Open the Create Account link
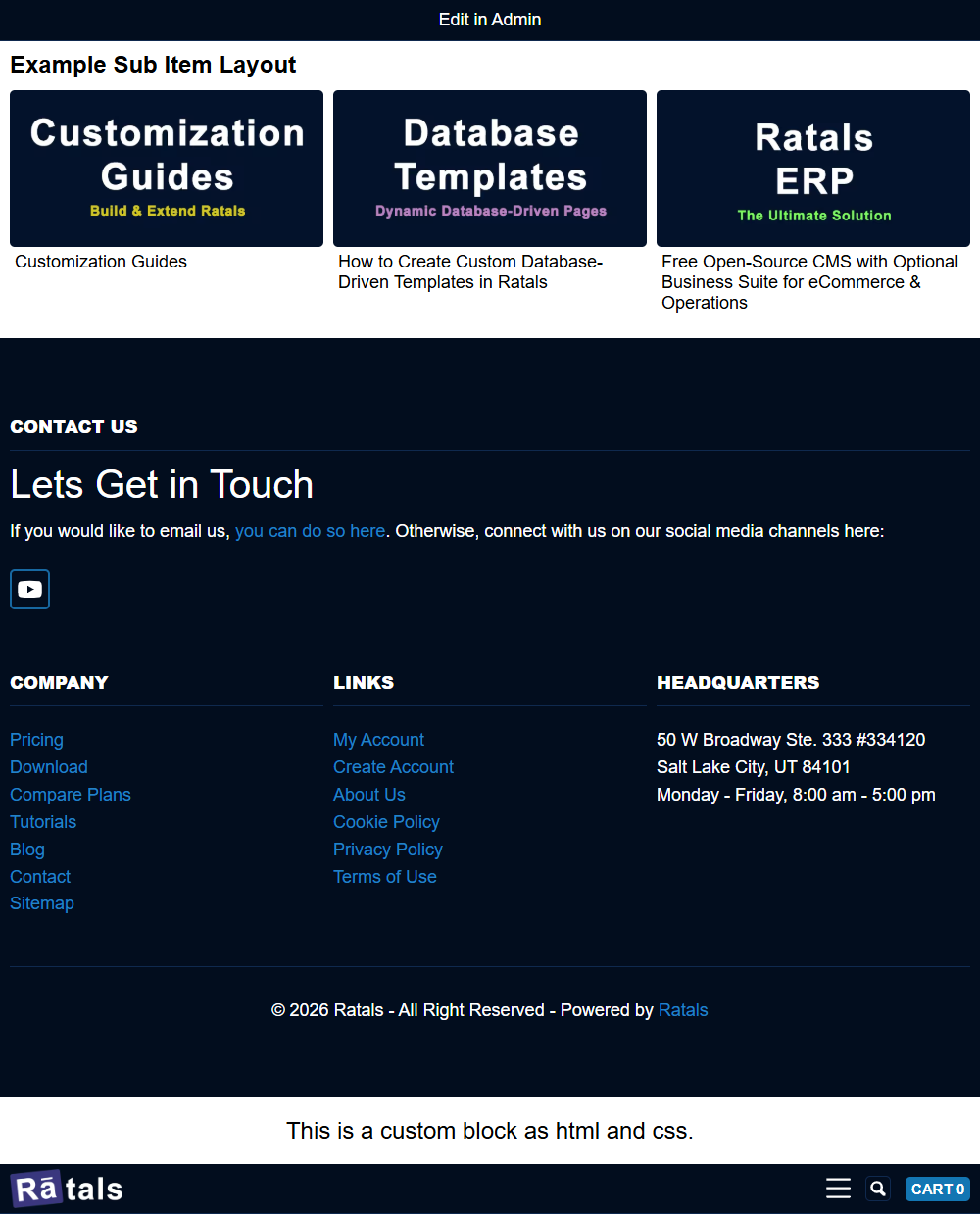 (x=393, y=767)
